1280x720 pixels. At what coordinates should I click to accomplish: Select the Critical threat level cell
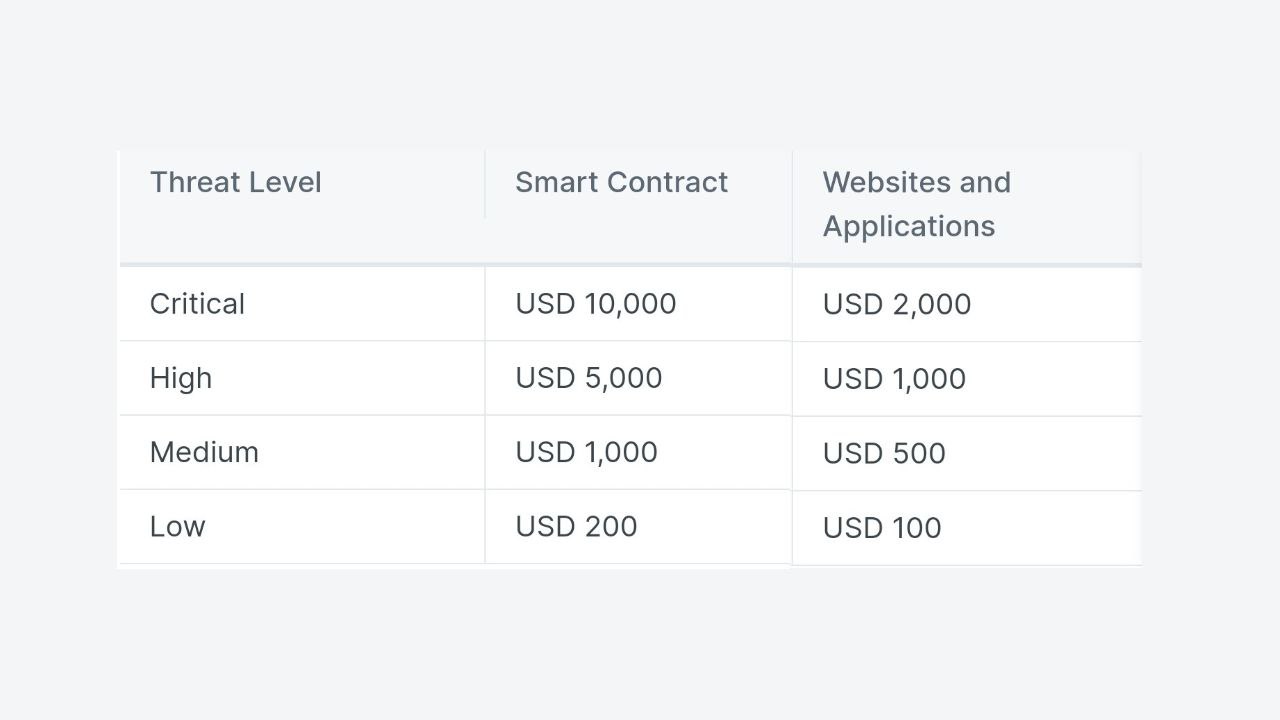[302, 304]
